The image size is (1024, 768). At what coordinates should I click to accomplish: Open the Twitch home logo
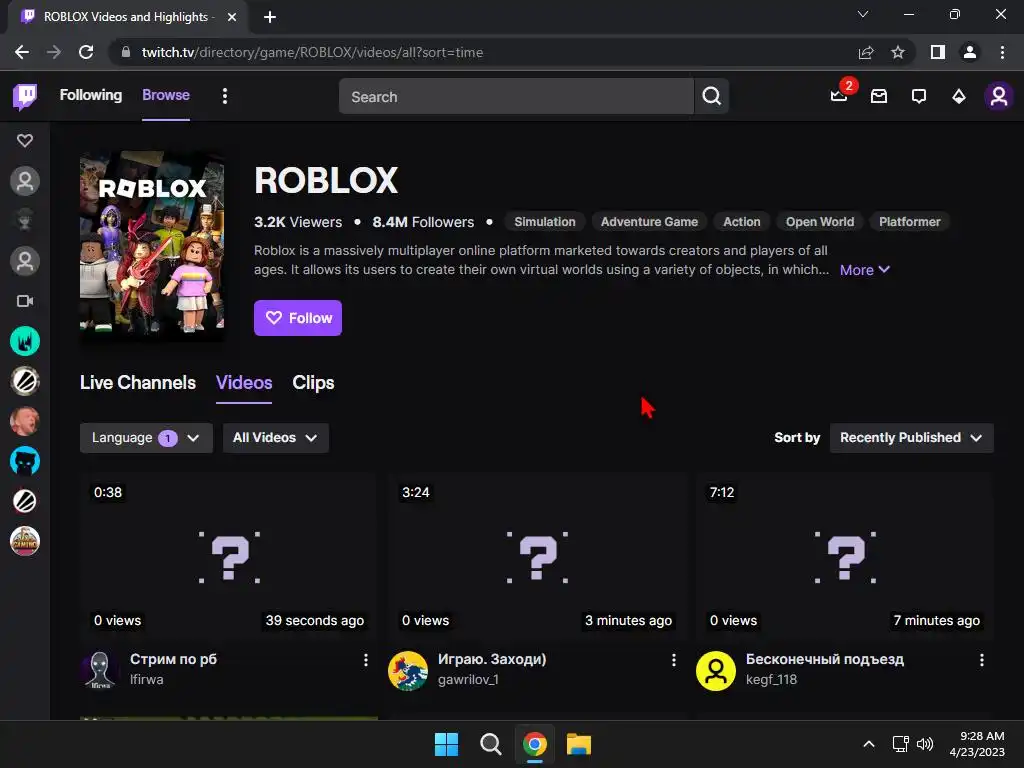(25, 97)
